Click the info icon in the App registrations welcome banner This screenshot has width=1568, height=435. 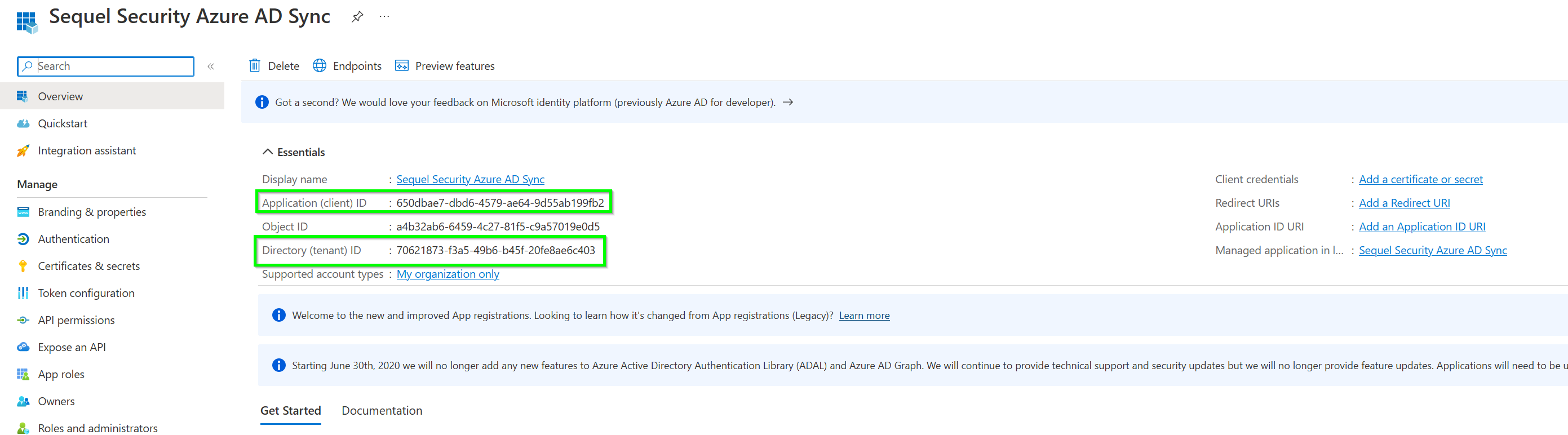279,315
